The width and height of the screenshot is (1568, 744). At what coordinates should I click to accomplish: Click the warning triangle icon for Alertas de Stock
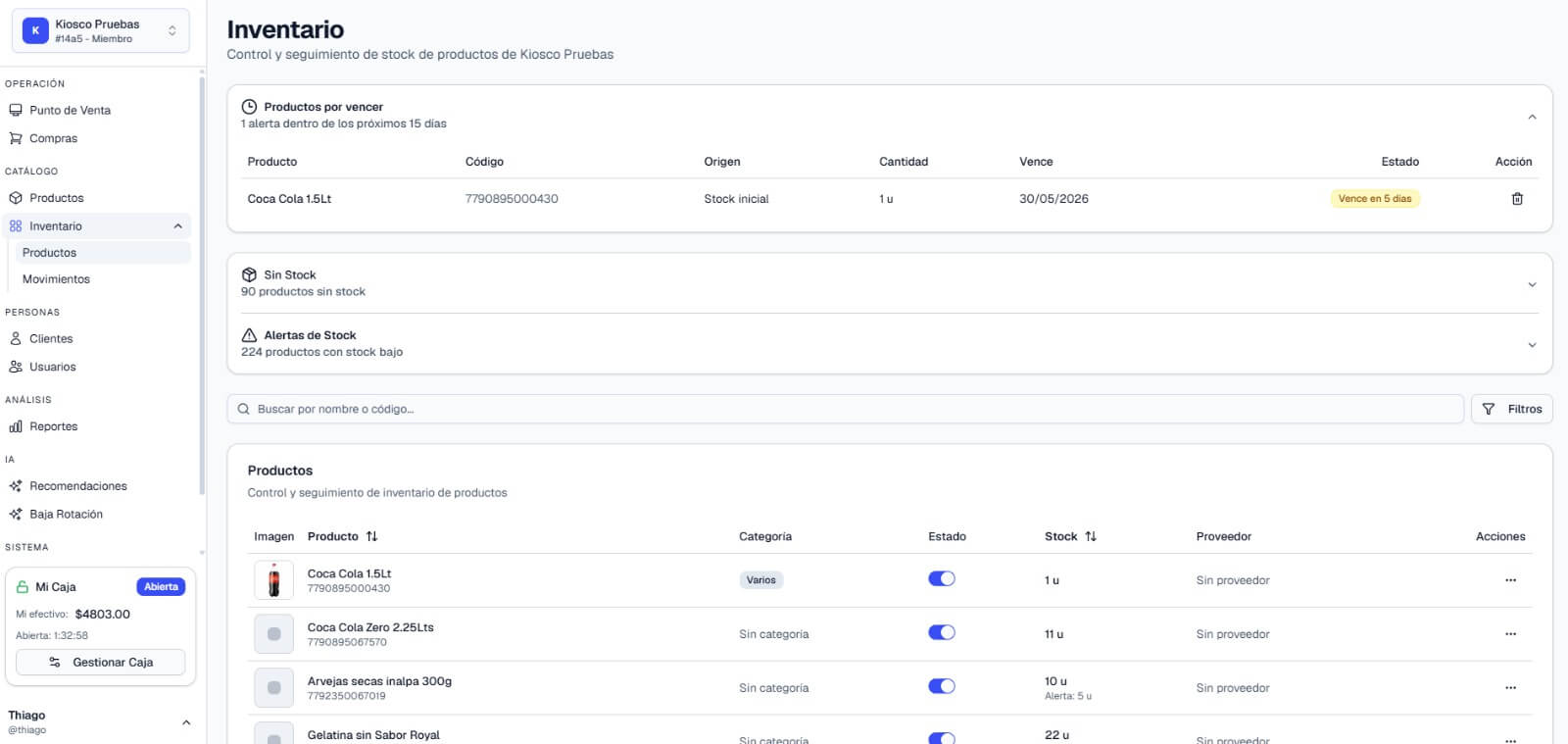tap(249, 335)
